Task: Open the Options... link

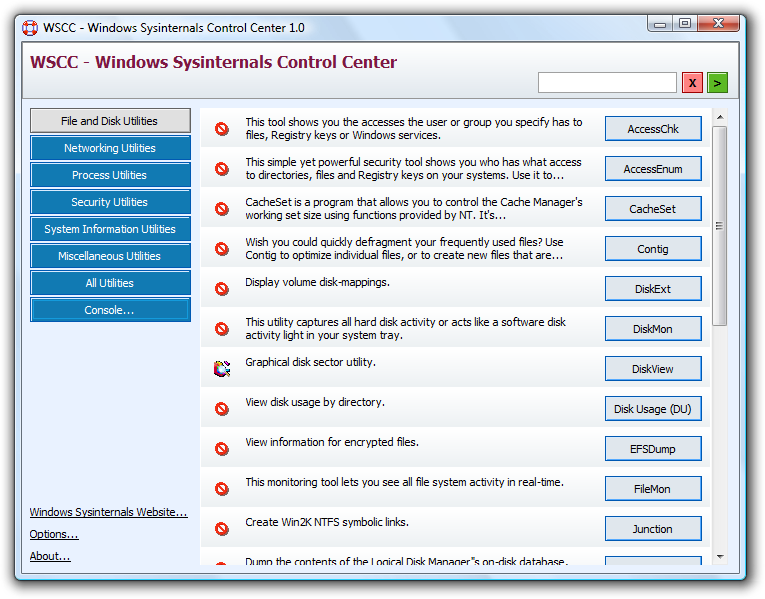Action: pyautogui.click(x=54, y=534)
